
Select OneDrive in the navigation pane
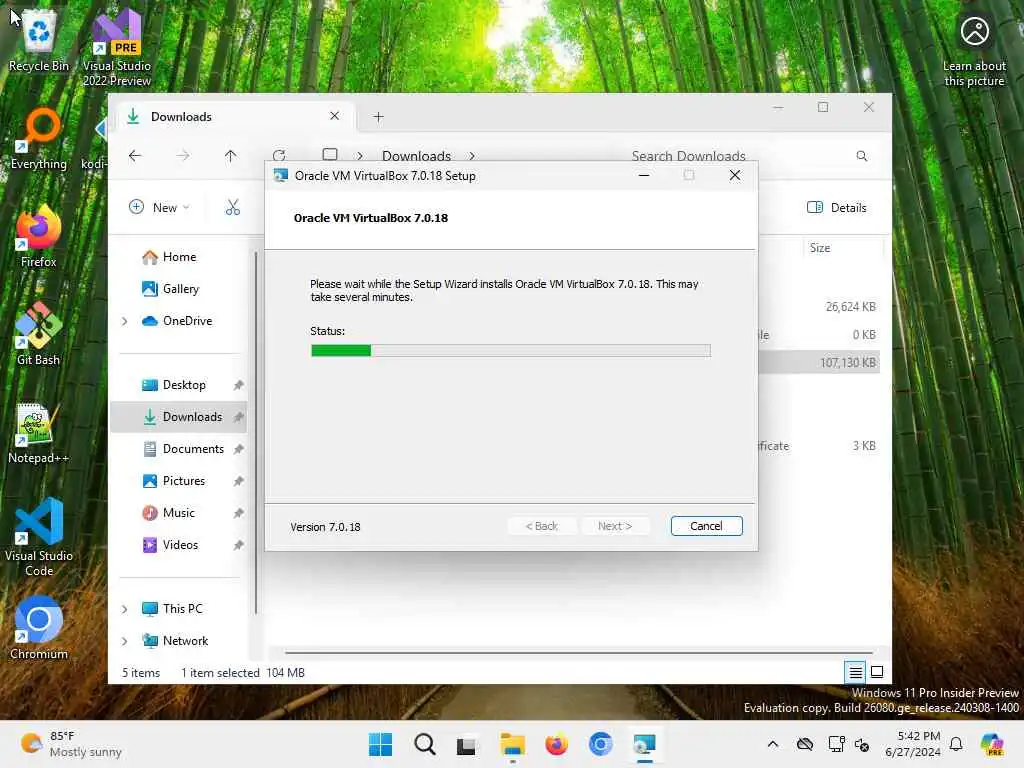click(187, 321)
